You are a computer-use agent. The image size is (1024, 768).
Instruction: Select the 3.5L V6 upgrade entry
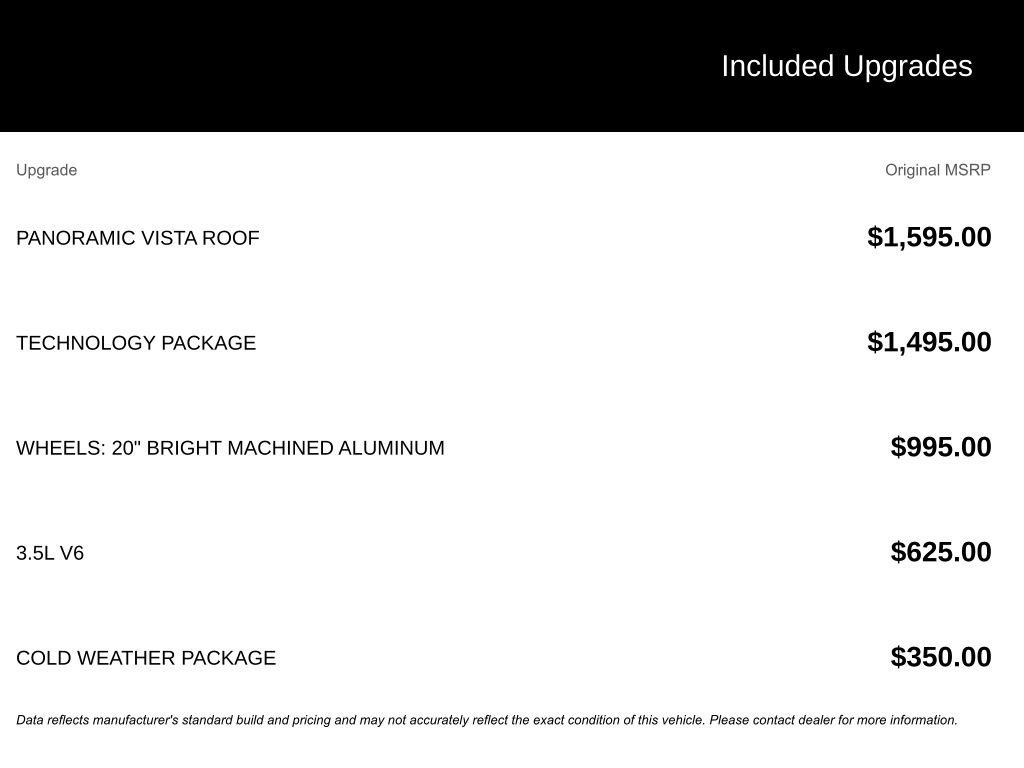[50, 553]
